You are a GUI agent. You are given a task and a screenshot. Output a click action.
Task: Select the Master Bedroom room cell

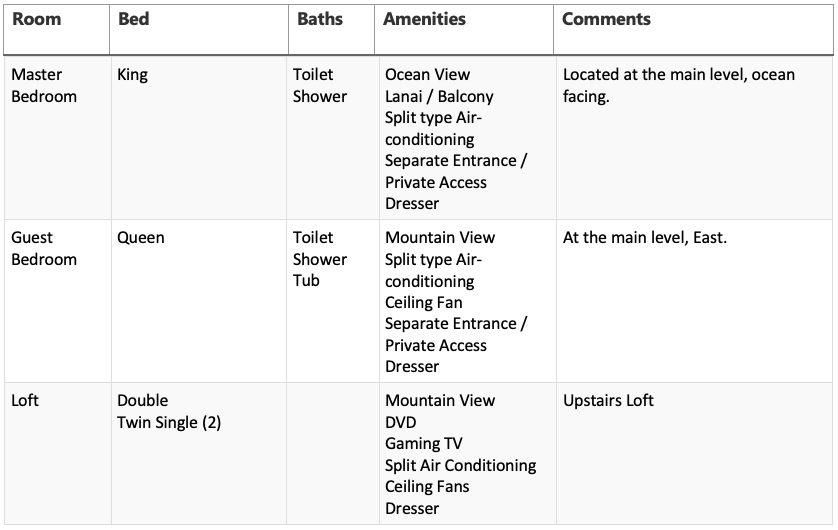point(58,138)
